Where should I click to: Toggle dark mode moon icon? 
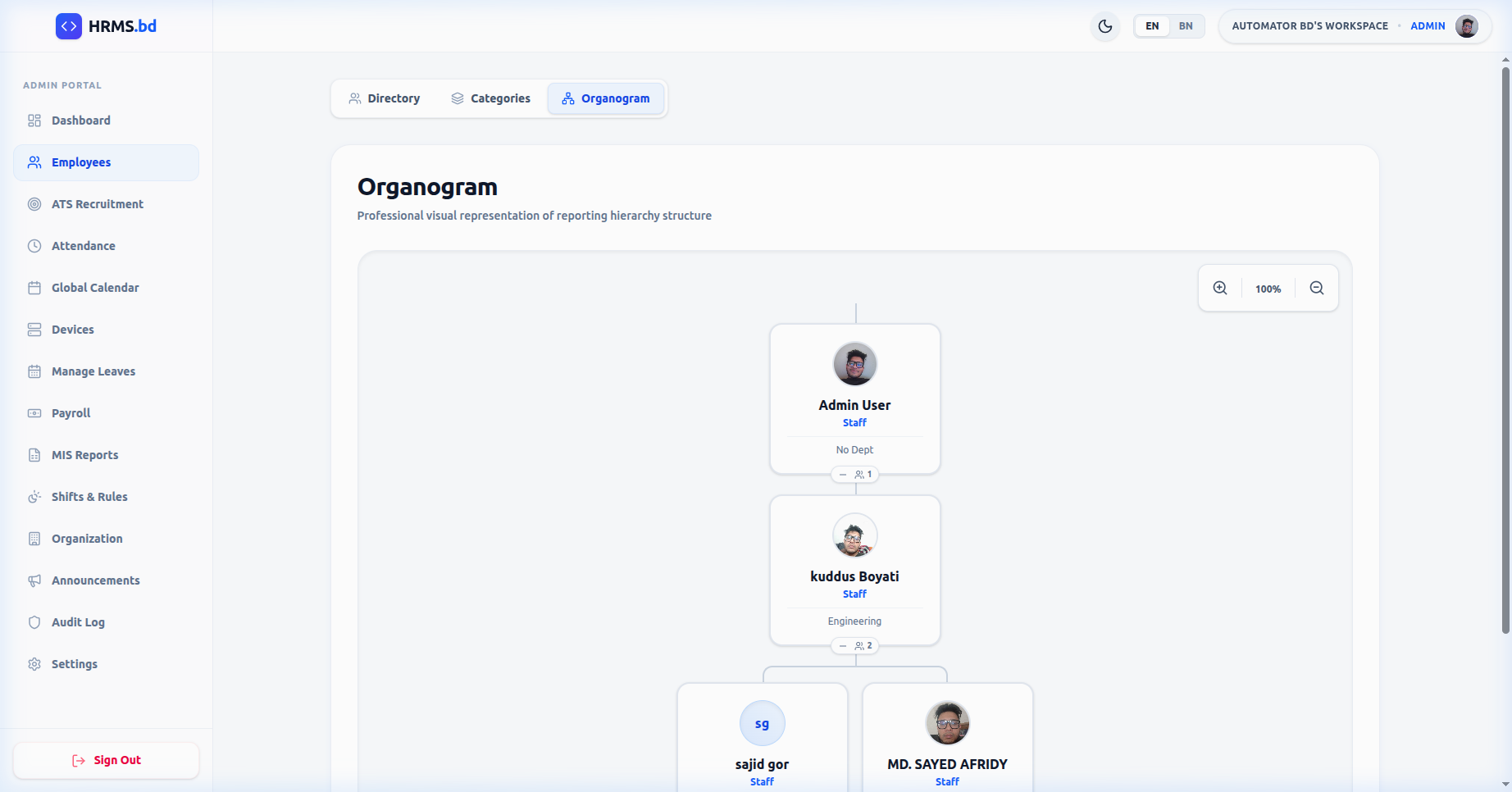(x=1105, y=26)
